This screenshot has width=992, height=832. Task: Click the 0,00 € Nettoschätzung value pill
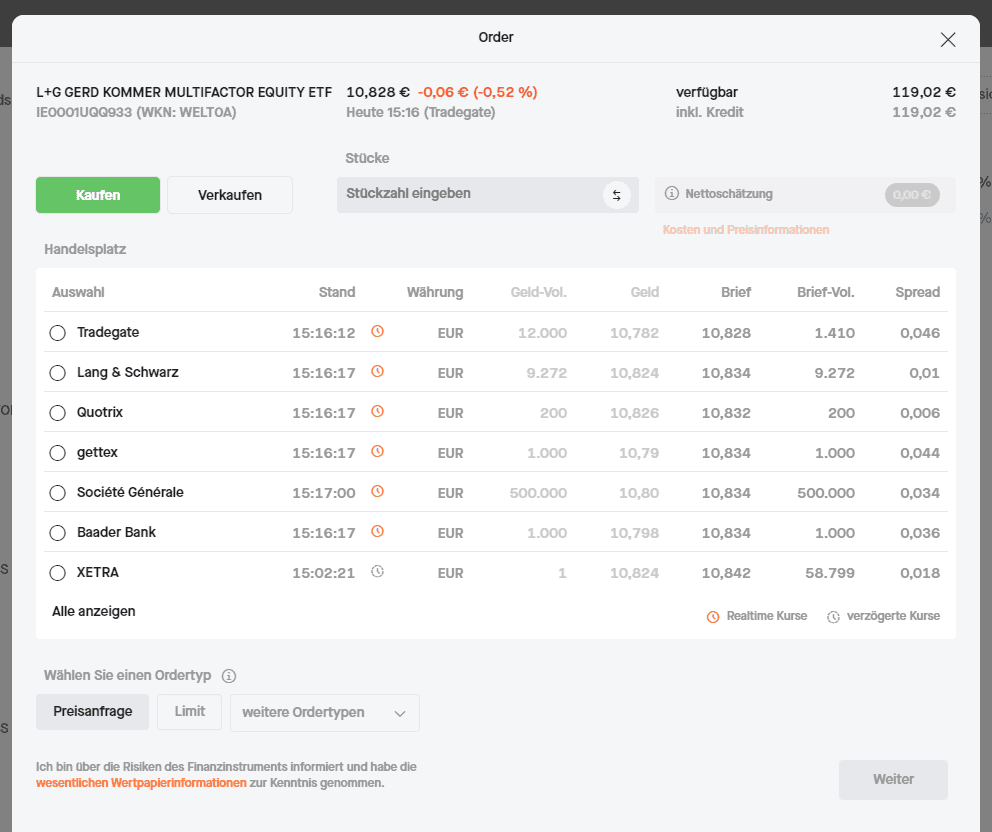coord(912,195)
